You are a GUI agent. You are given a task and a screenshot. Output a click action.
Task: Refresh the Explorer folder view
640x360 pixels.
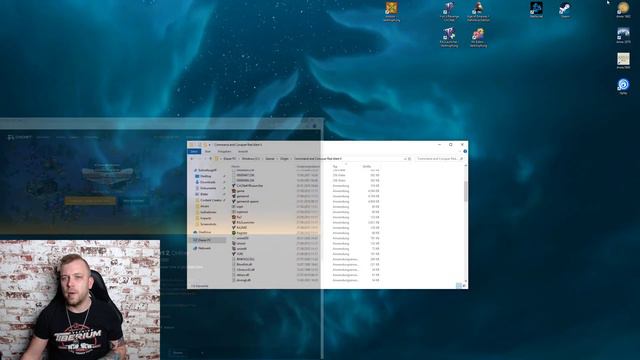pyautogui.click(x=409, y=158)
